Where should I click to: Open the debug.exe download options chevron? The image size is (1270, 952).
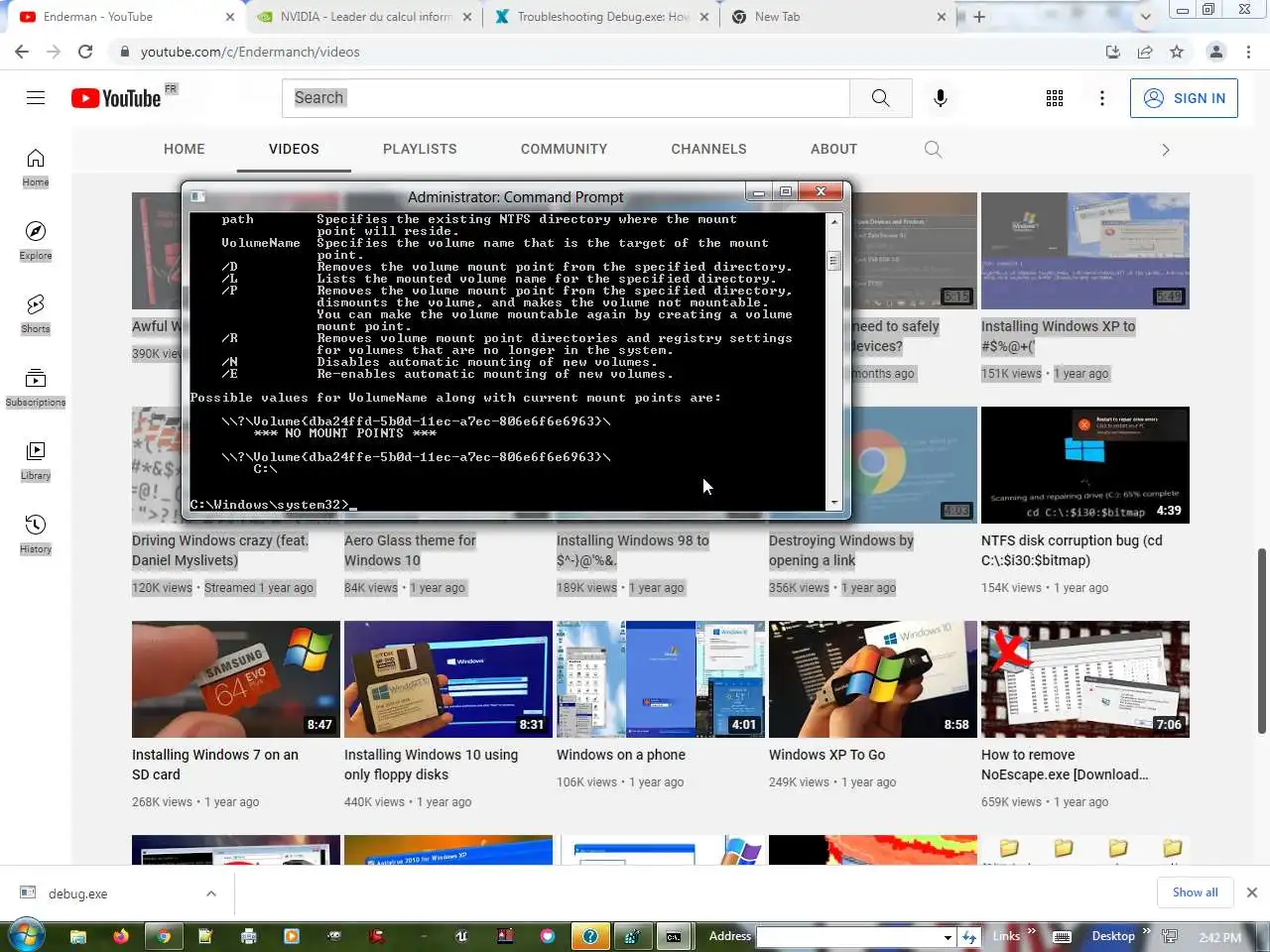[210, 893]
